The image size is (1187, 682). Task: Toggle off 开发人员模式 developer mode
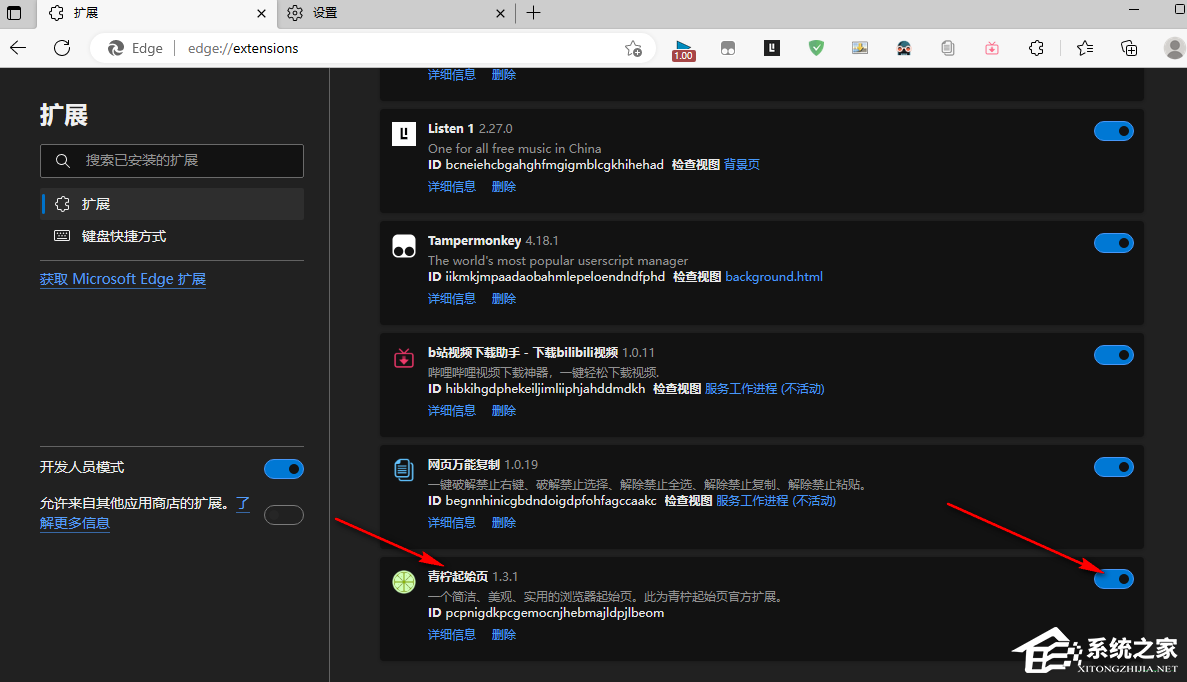click(x=283, y=469)
